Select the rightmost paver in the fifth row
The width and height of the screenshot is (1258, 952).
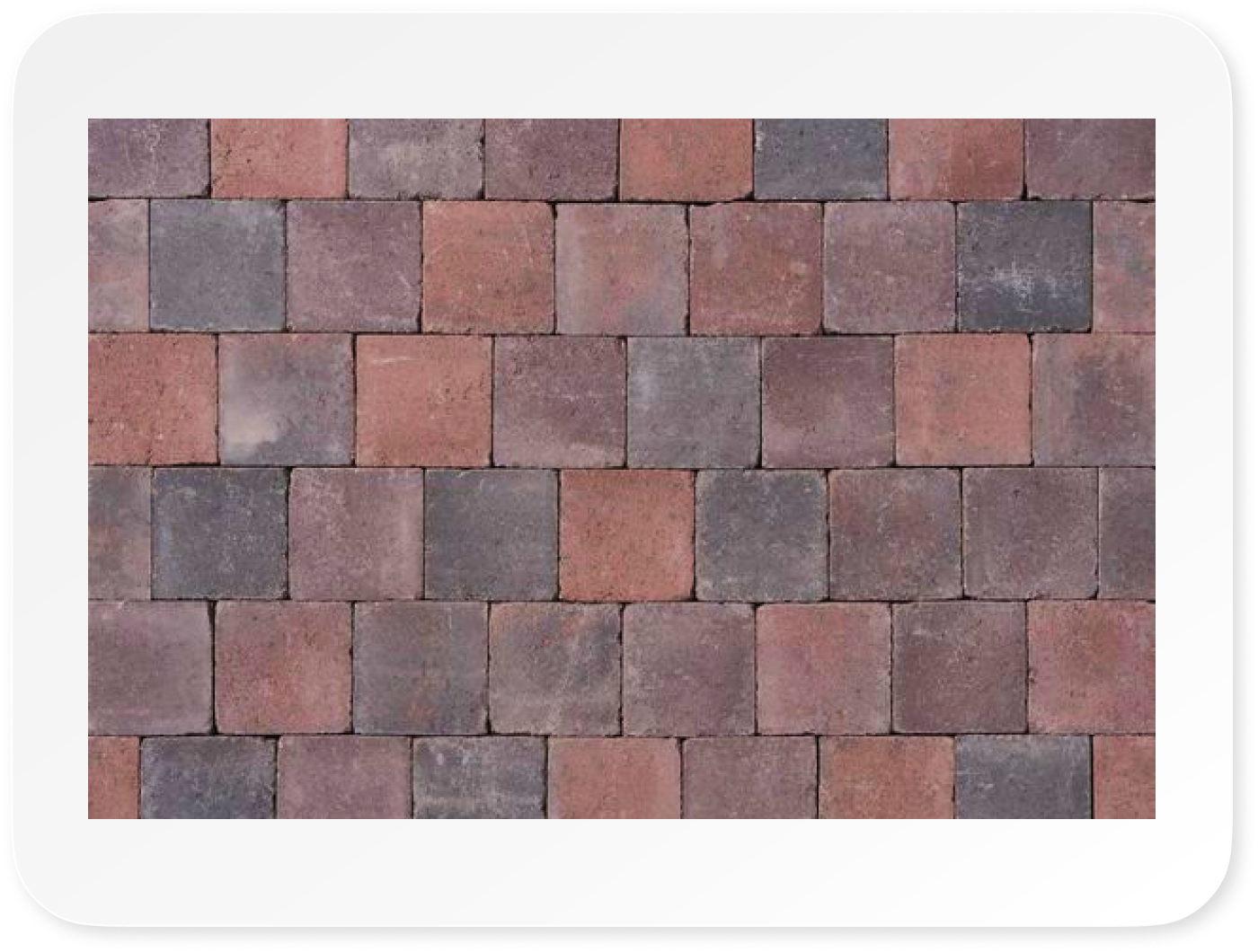(x=1092, y=667)
